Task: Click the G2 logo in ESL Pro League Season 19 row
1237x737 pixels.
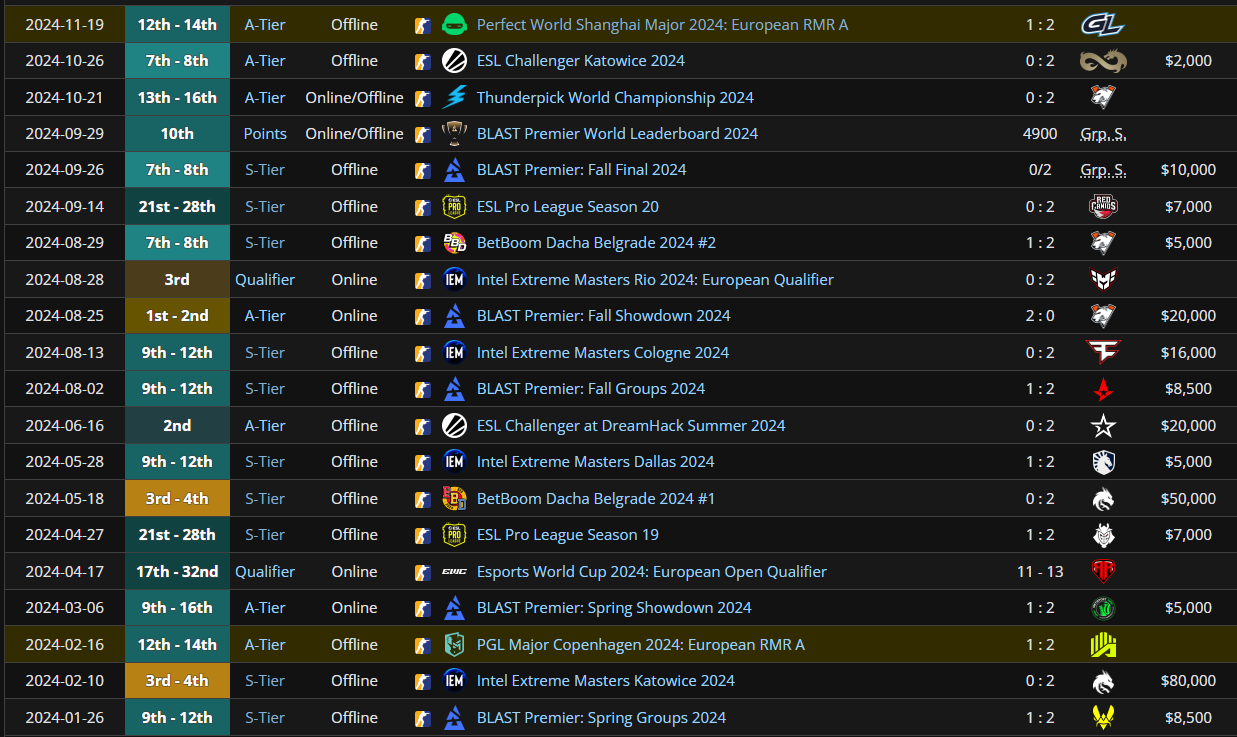Action: (1103, 535)
